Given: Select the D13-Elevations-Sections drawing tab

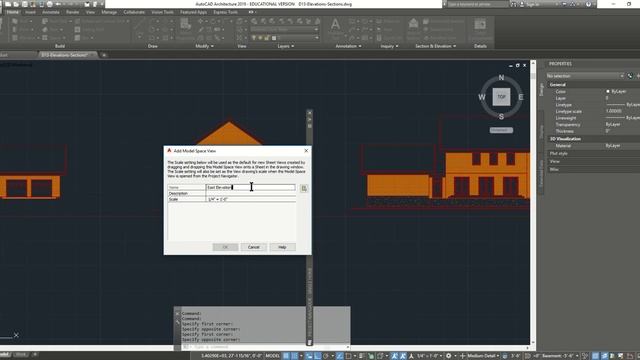Looking at the screenshot, I should pyautogui.click(x=65, y=55).
